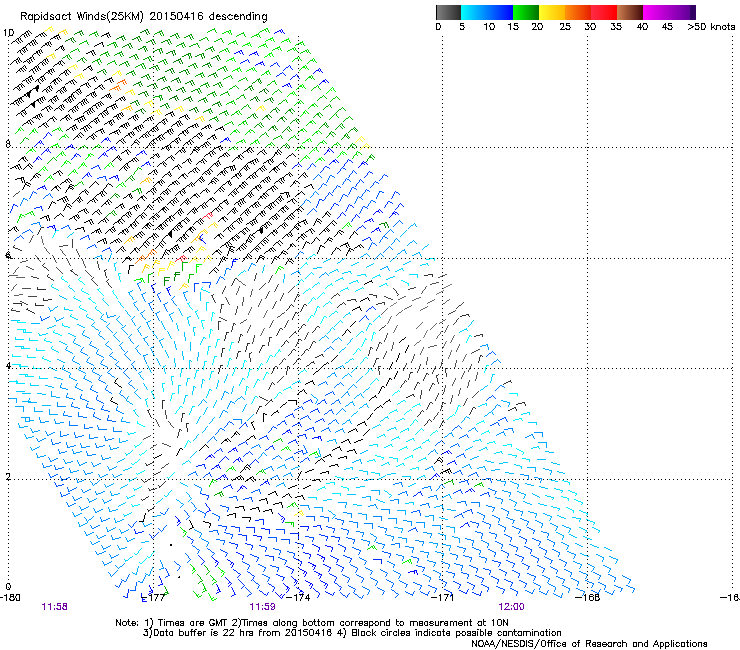This screenshot has width=740, height=650.
Task: Click the '>50 knots' legend label
Action: click(711, 27)
